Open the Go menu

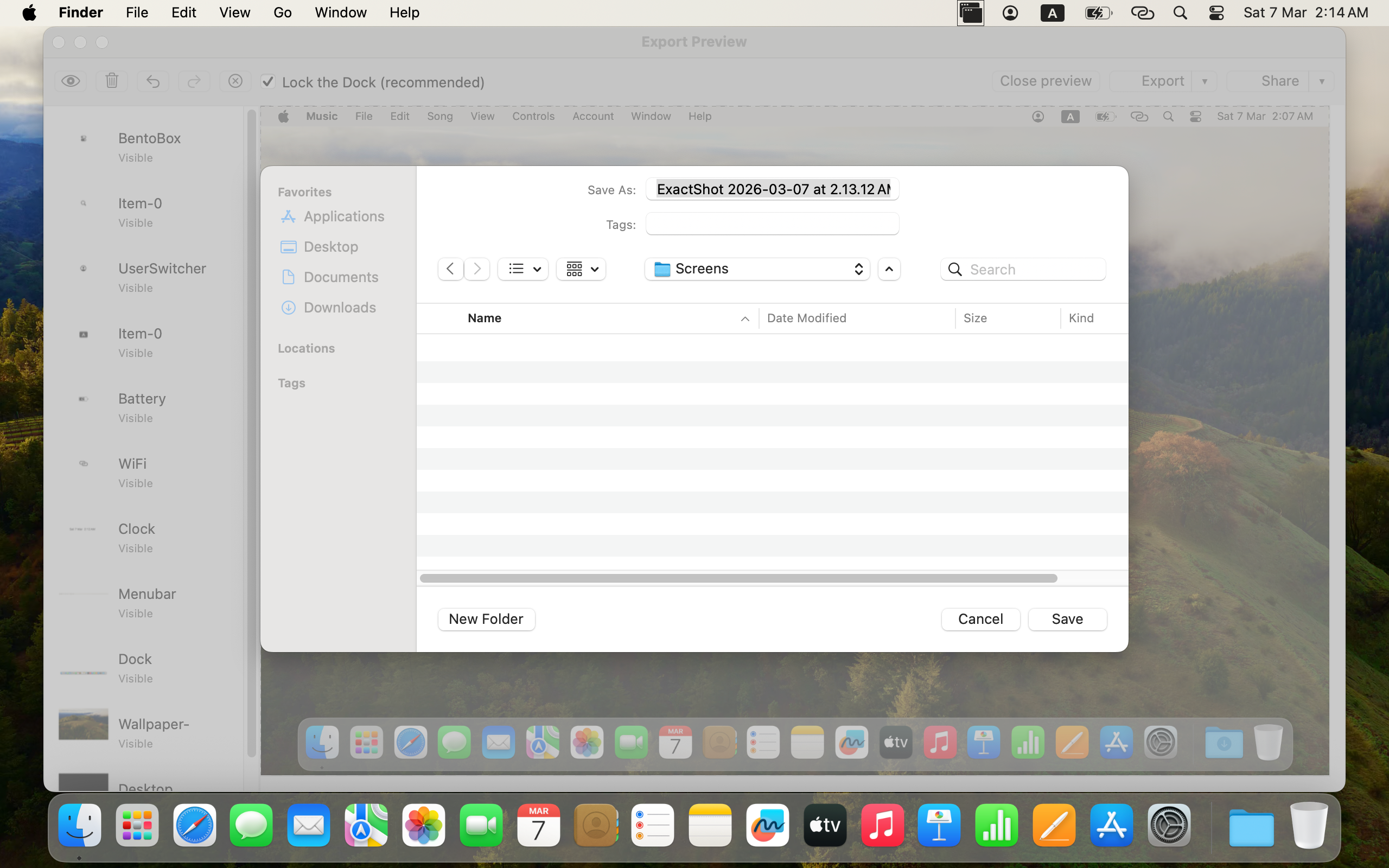282,12
